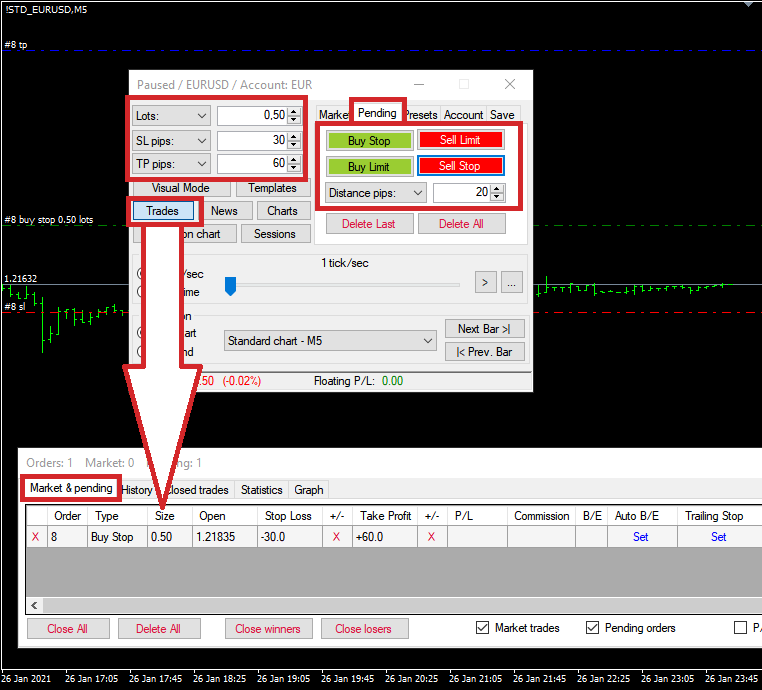The width and height of the screenshot is (762, 690).
Task: Open the News panel button
Action: (225, 211)
